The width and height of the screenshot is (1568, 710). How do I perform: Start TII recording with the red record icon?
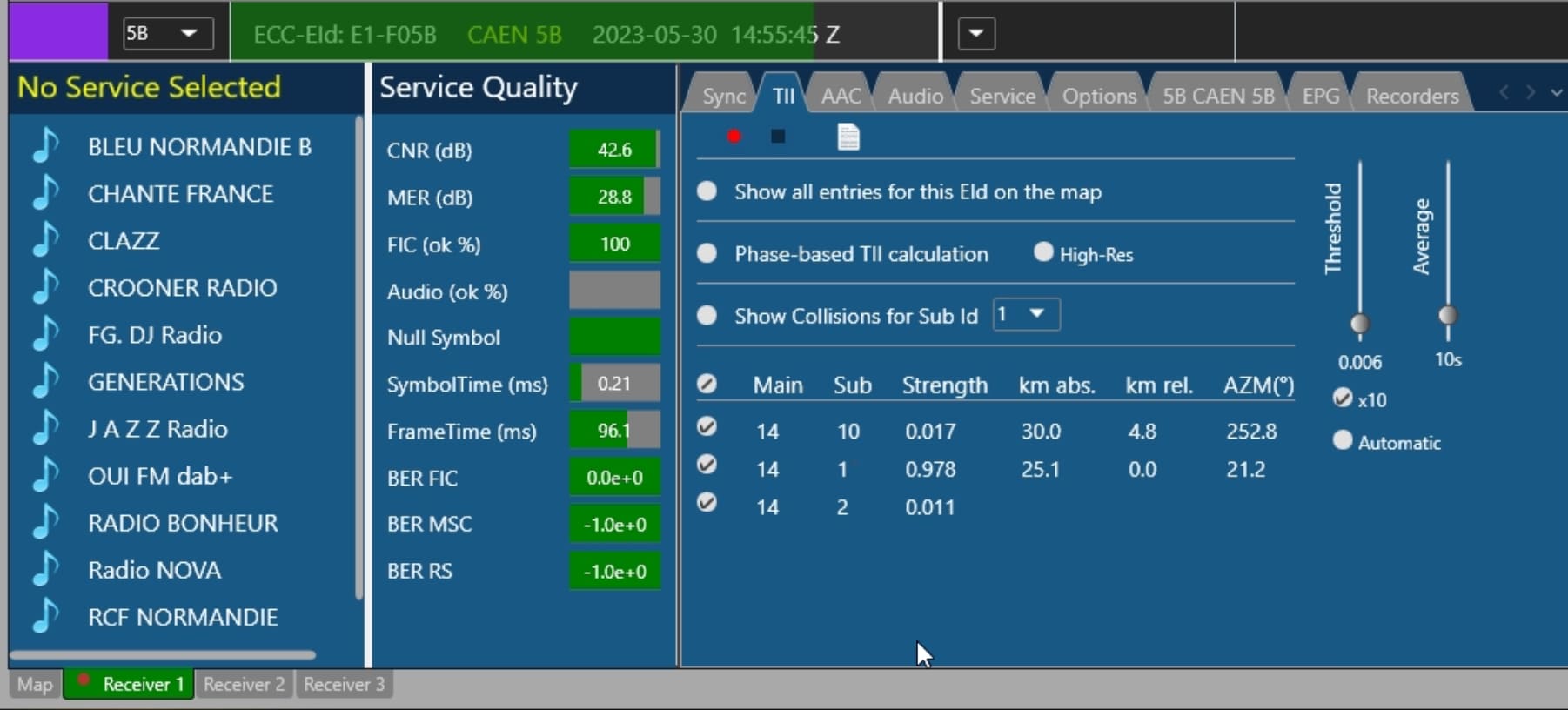click(x=734, y=137)
